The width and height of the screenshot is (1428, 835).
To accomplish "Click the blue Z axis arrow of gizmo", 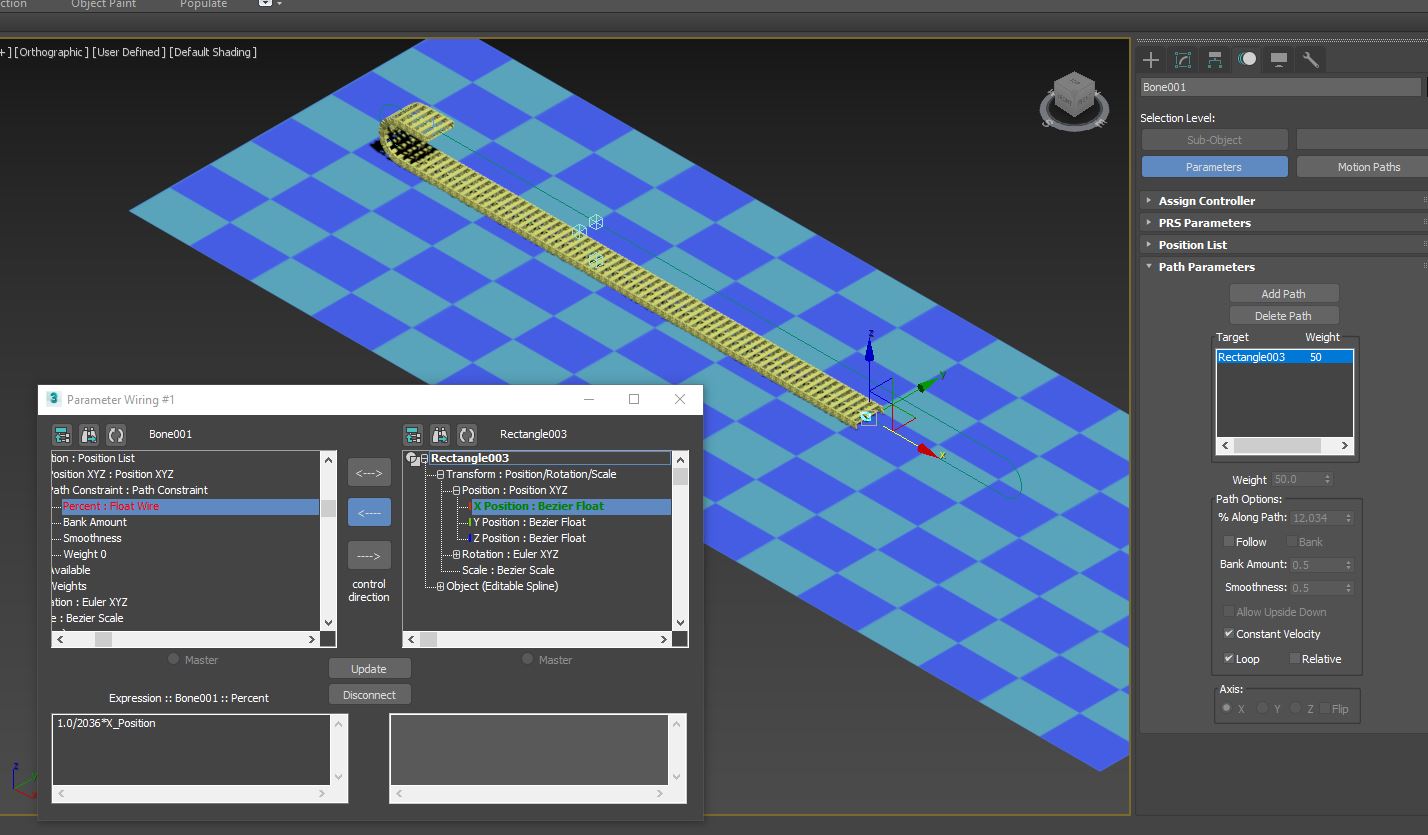I will pyautogui.click(x=871, y=350).
